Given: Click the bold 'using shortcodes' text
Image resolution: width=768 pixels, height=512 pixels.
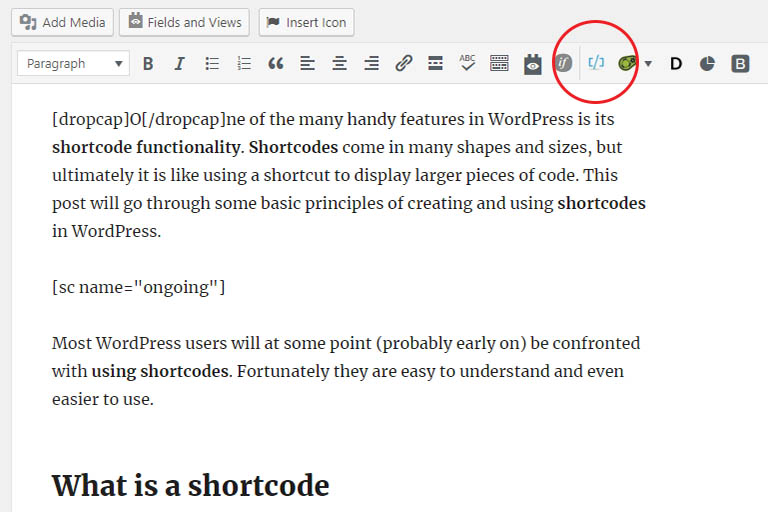Looking at the screenshot, I should tap(160, 371).
